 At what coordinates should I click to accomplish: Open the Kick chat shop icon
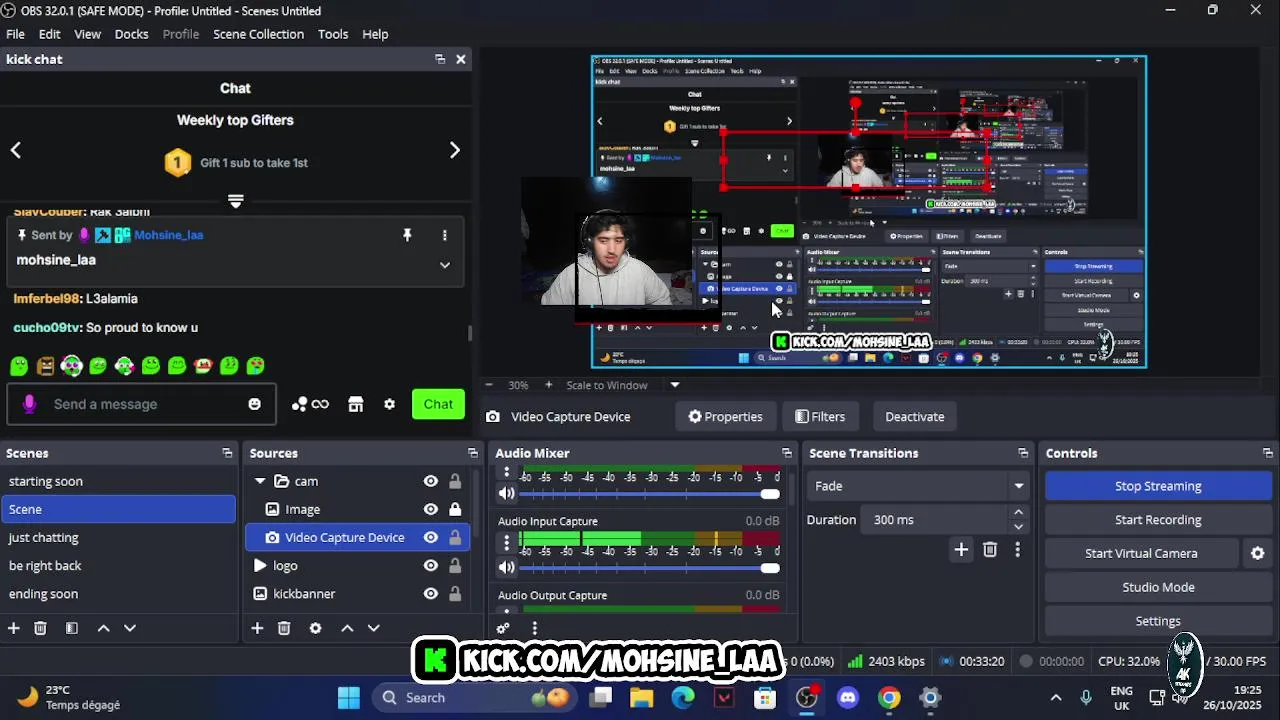[x=355, y=404]
